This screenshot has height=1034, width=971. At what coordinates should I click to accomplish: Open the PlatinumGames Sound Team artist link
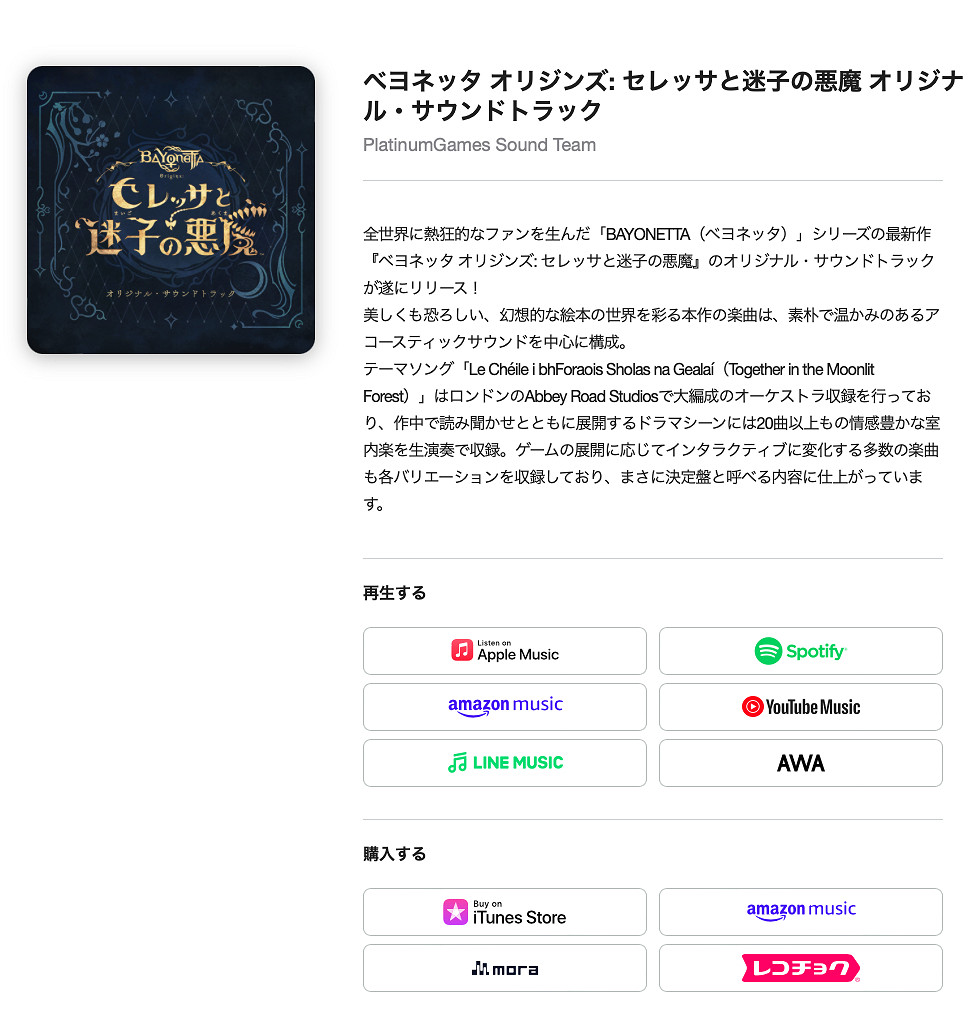(480, 145)
